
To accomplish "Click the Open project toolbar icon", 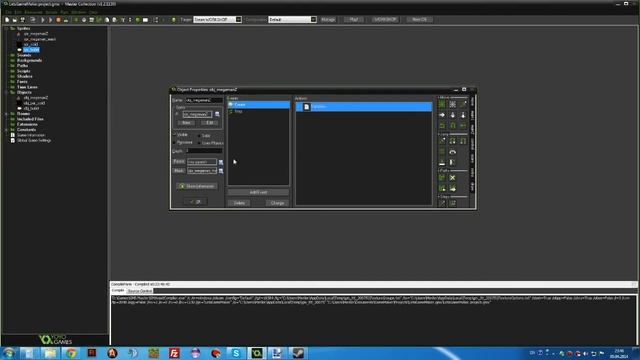I will (x=15, y=20).
